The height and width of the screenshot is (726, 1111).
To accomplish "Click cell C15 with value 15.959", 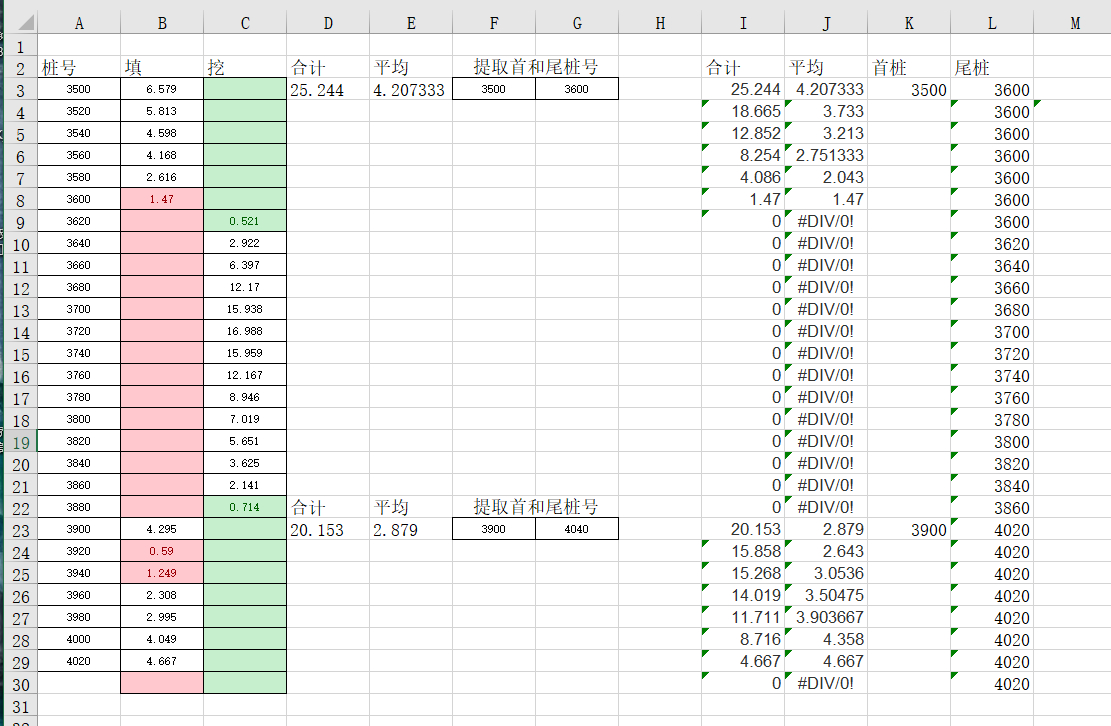I will point(244,353).
